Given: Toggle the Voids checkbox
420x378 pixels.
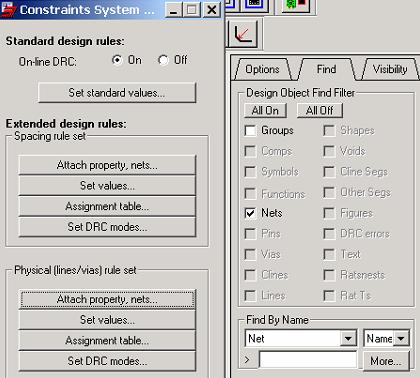Looking at the screenshot, I should 329,151.
